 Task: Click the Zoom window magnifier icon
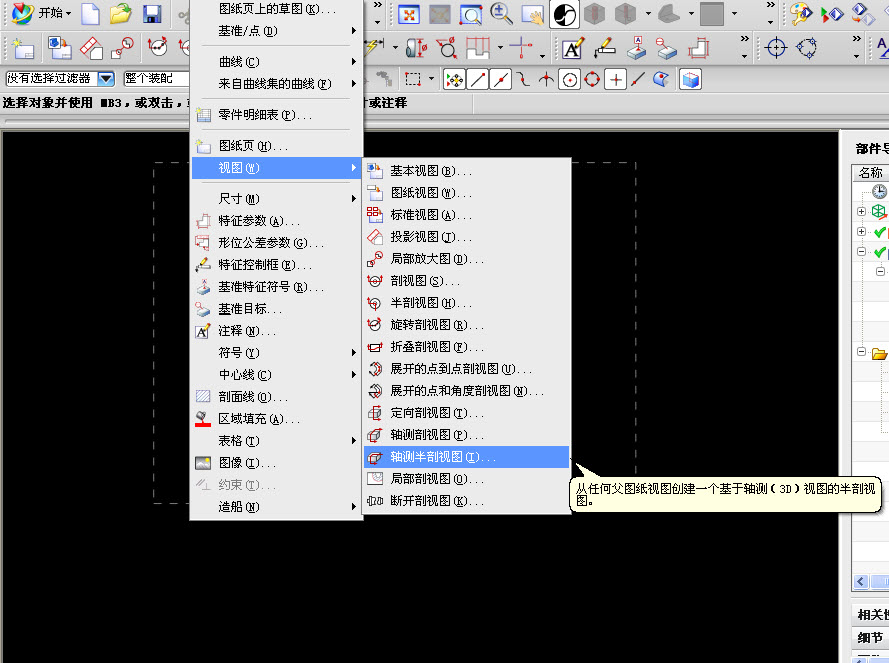pos(470,15)
